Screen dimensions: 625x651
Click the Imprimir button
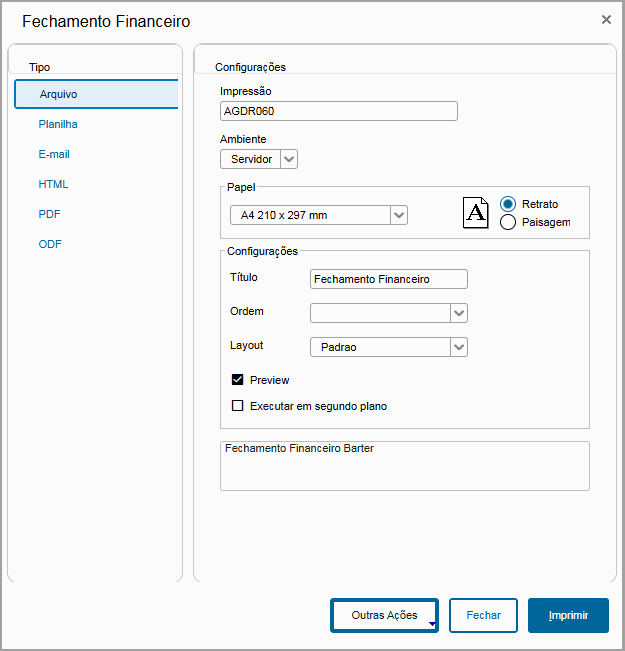click(x=568, y=616)
